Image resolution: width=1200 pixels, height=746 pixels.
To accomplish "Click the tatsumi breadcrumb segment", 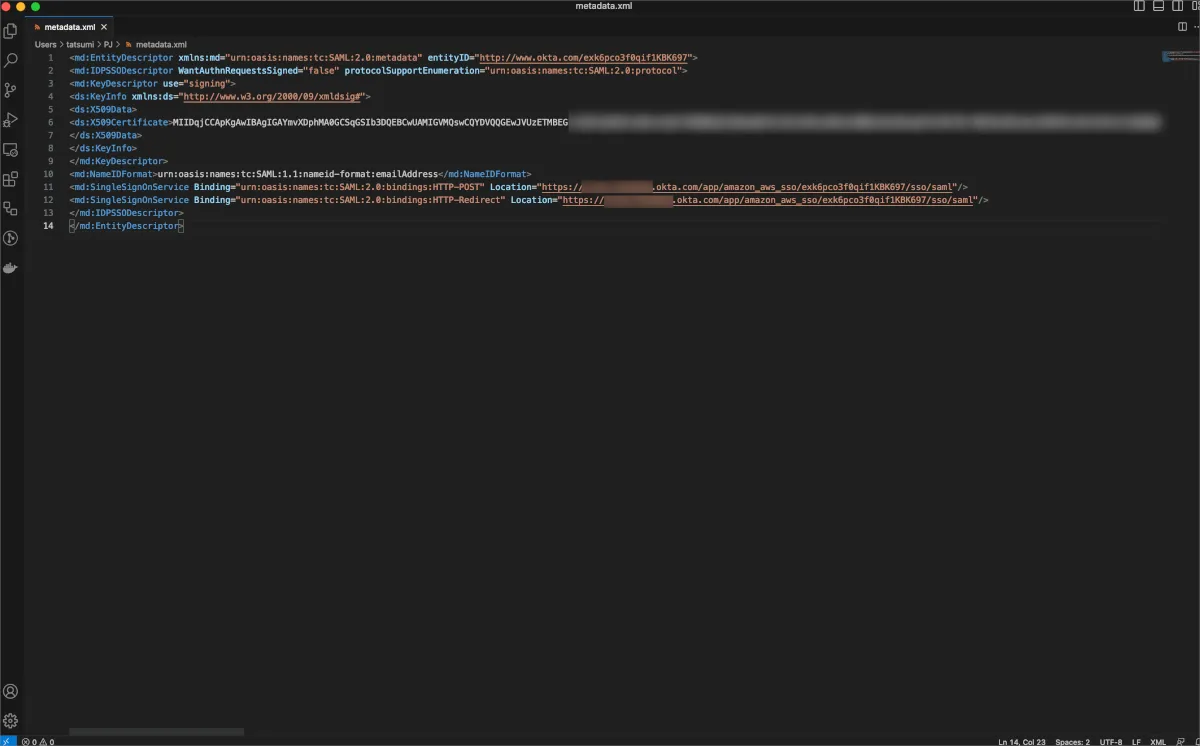I will [x=80, y=44].
